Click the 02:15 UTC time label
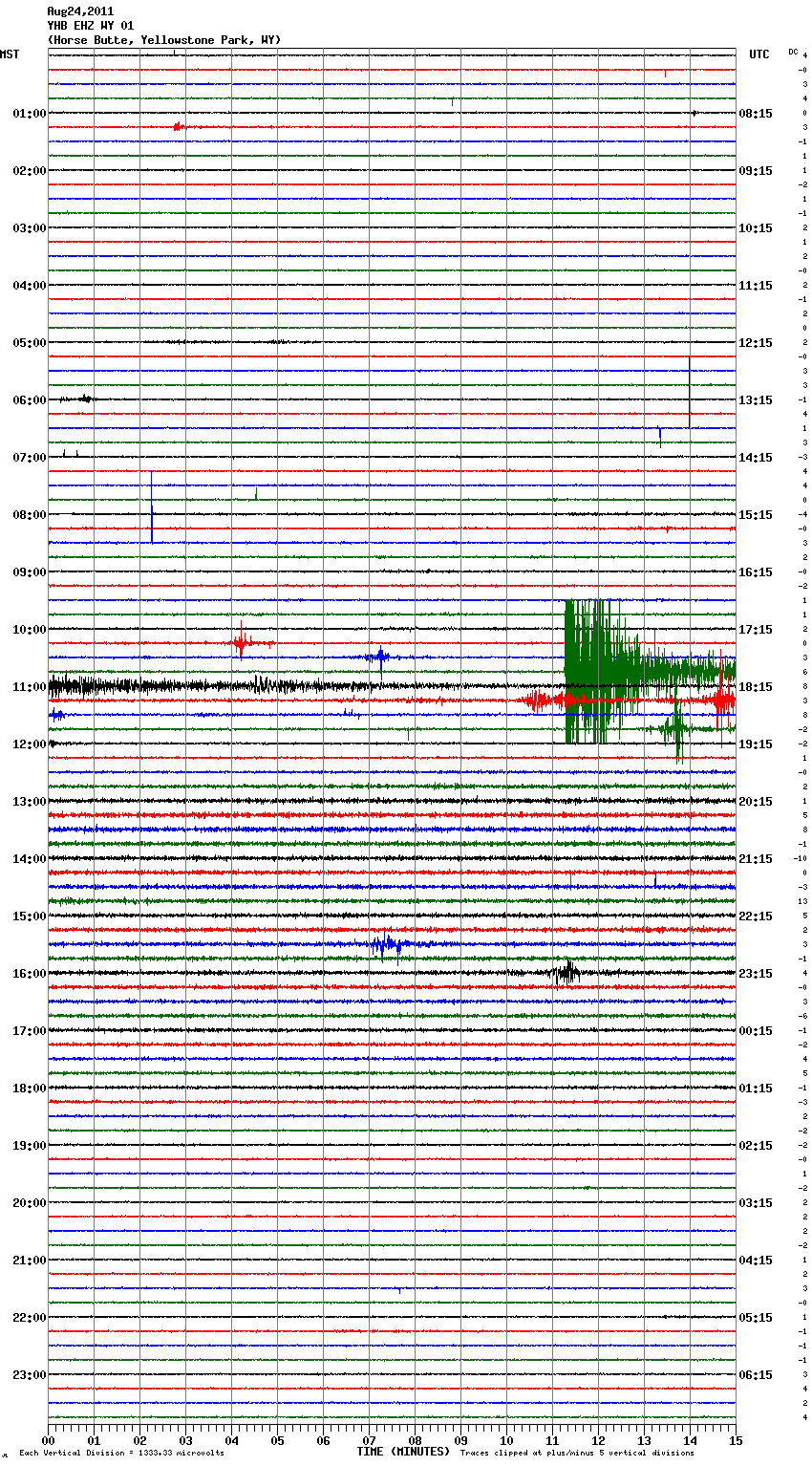 coord(756,1146)
